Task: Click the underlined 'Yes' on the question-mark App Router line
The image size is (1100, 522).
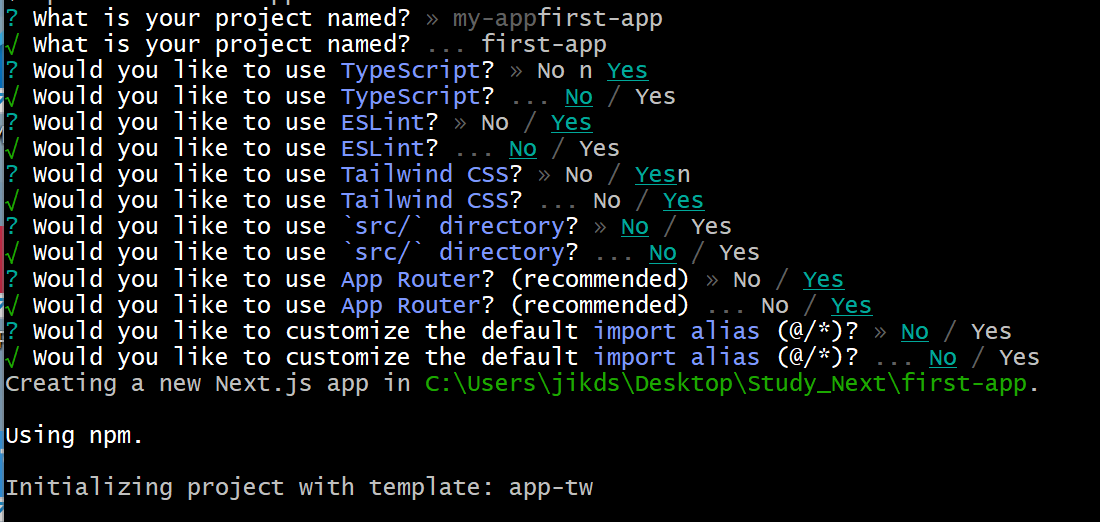Action: tap(824, 280)
